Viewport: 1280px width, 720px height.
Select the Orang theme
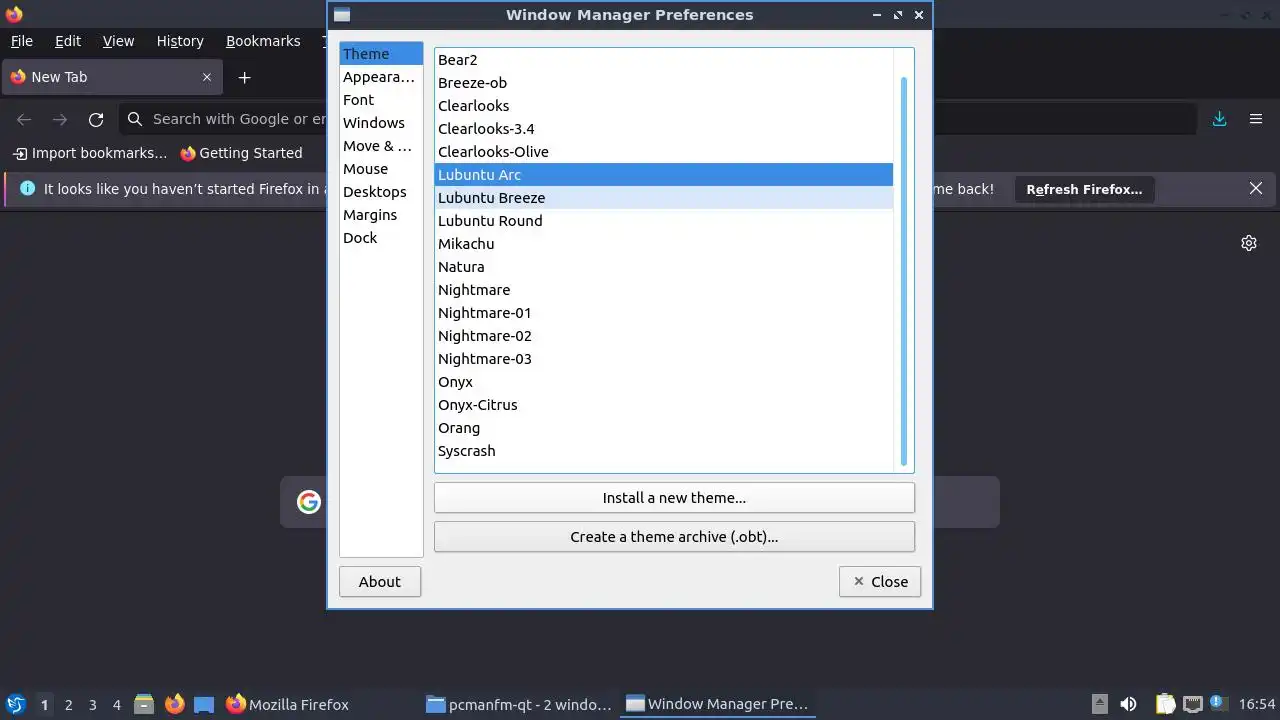[x=664, y=428]
